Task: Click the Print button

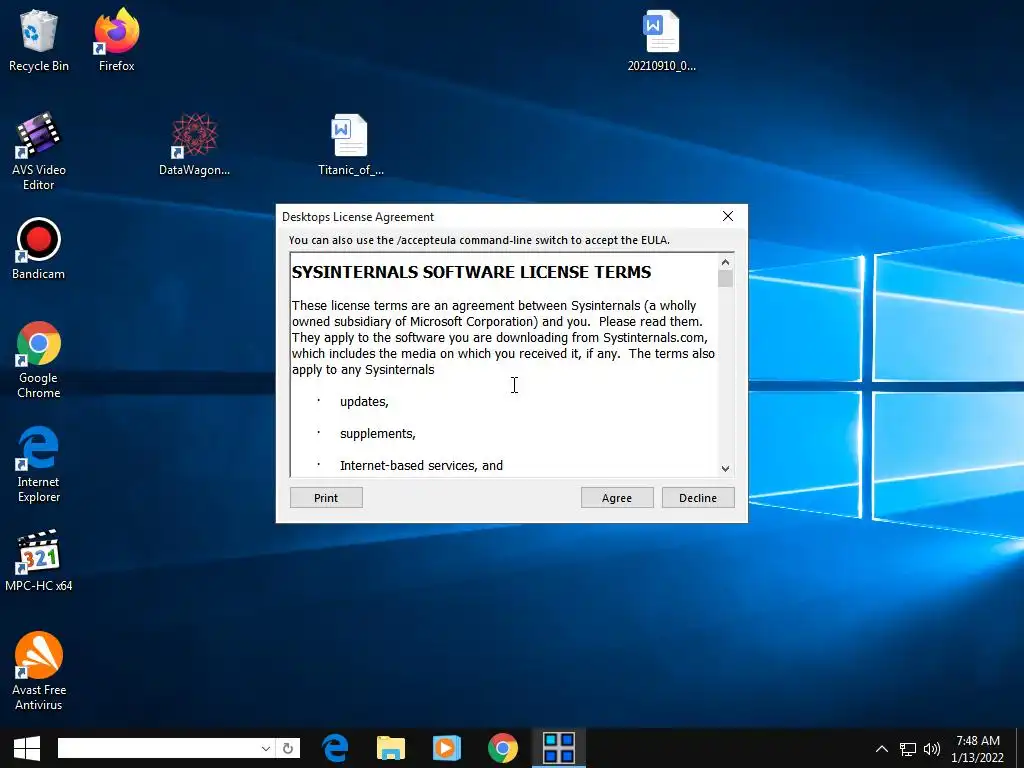Action: click(x=326, y=498)
